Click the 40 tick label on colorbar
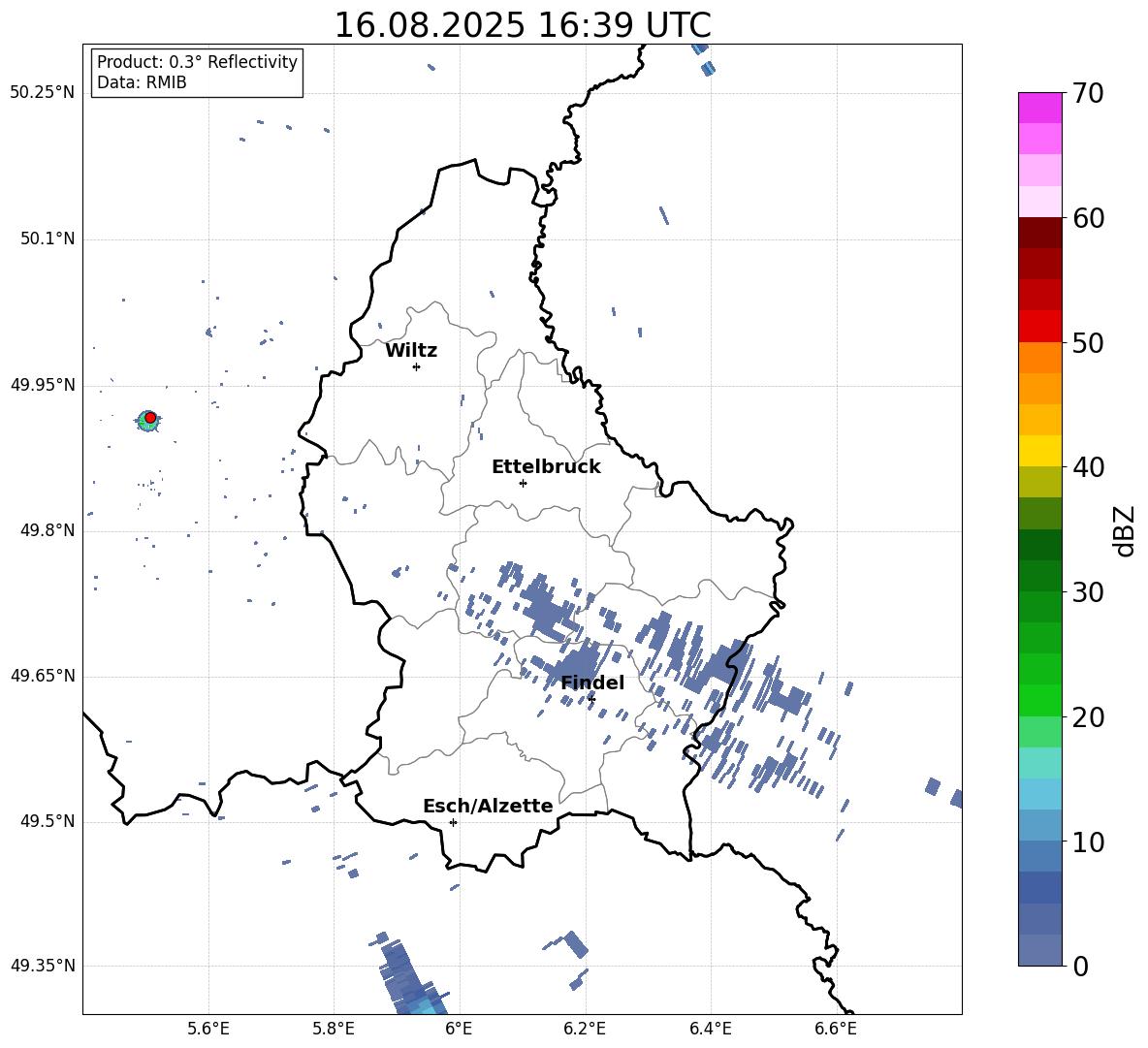Screen dimensions: 1148x1048 1088,467
